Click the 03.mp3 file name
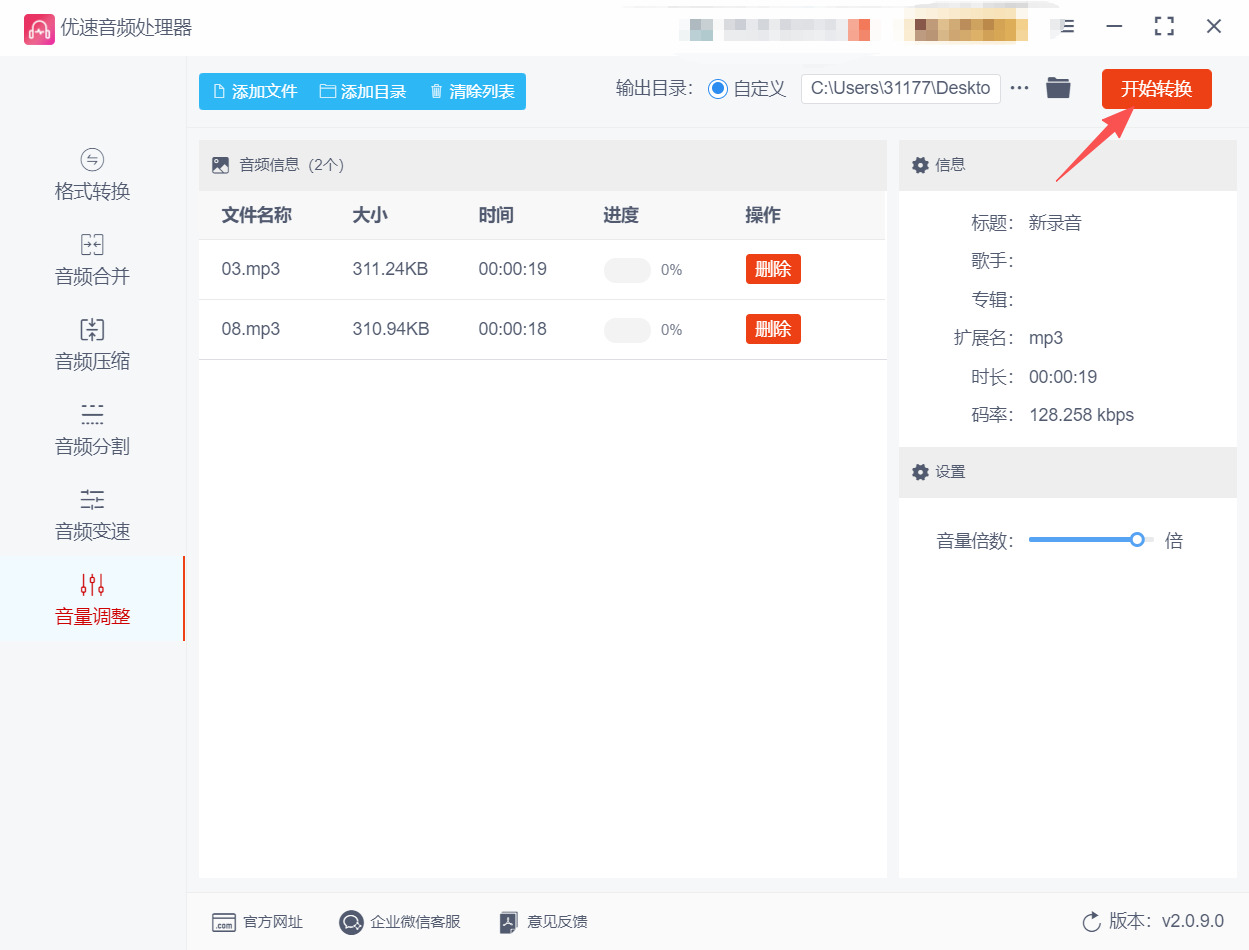 [251, 269]
